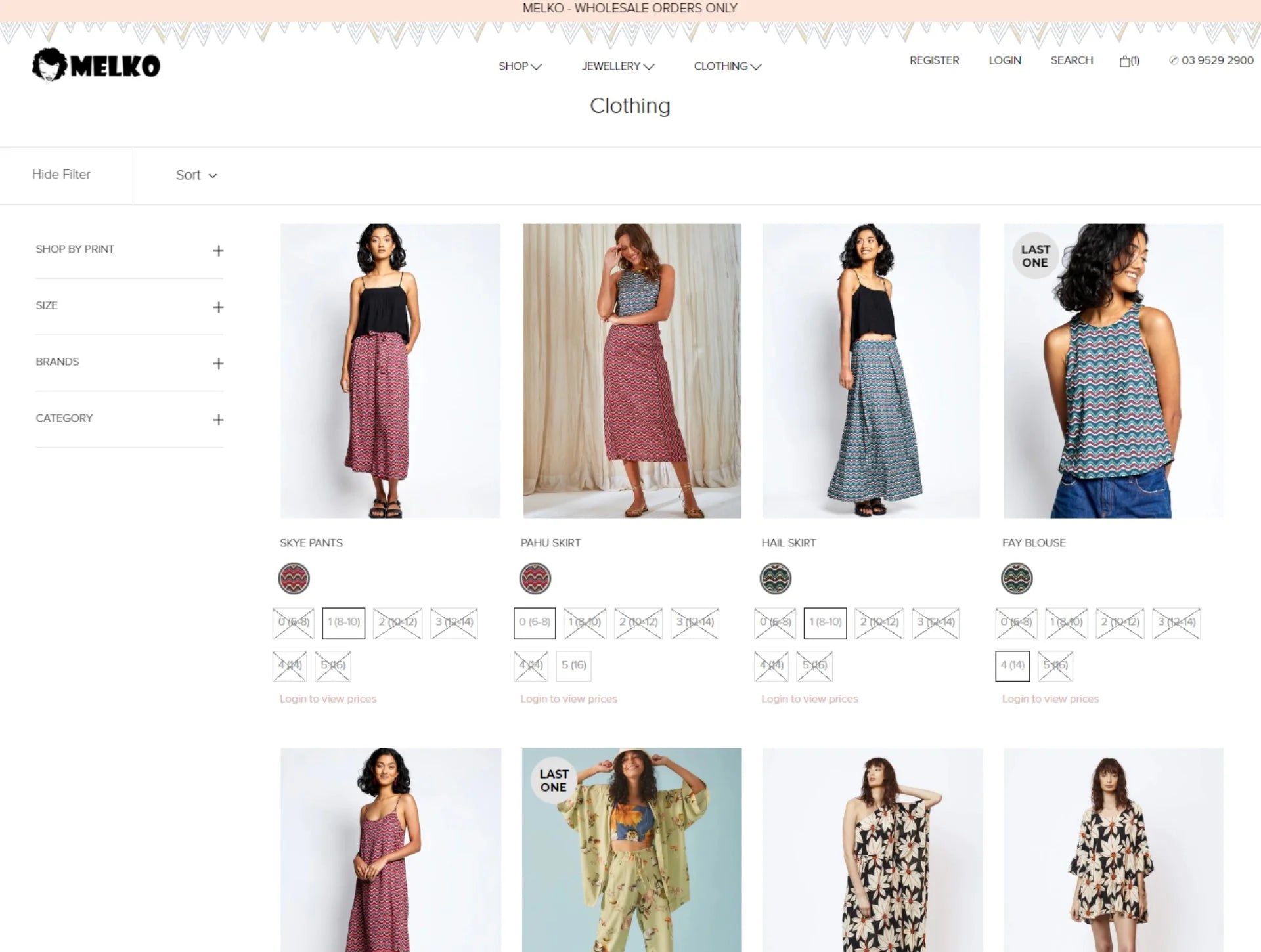Click the phone number 03 9529 2900
Viewport: 1261px width, 952px height.
[x=1216, y=60]
